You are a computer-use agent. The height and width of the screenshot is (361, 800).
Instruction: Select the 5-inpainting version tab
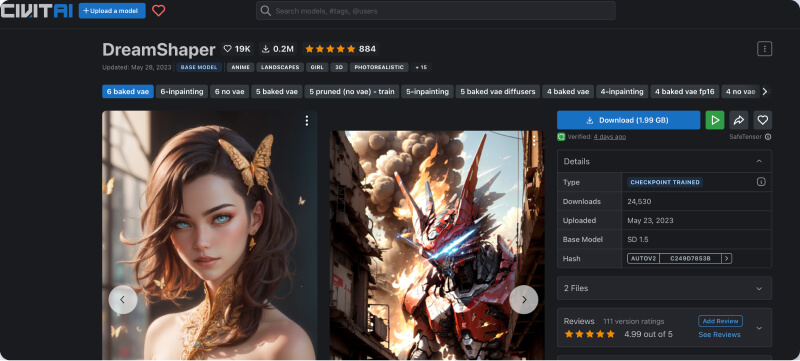pos(427,92)
